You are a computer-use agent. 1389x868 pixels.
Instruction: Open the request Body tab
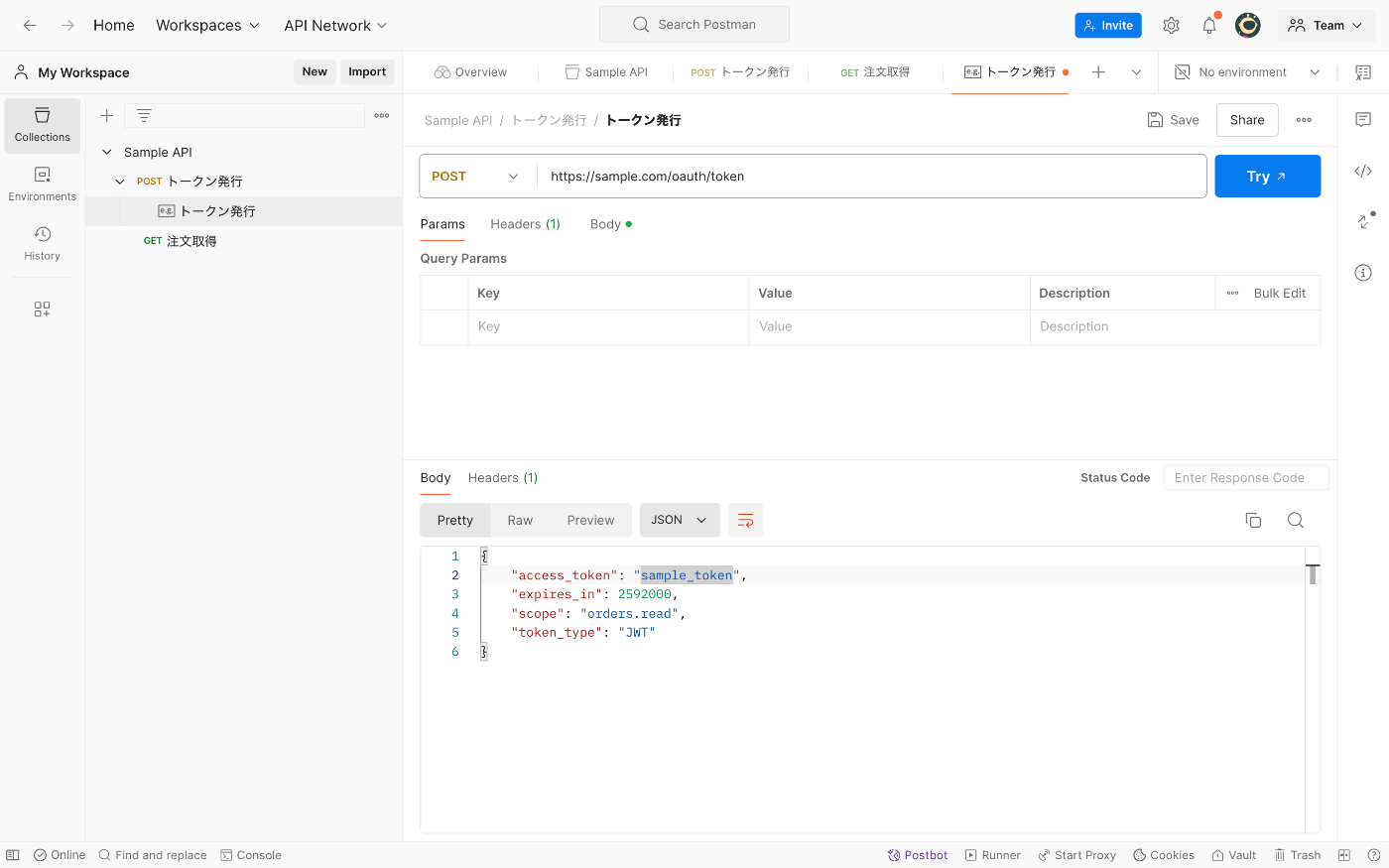610,224
